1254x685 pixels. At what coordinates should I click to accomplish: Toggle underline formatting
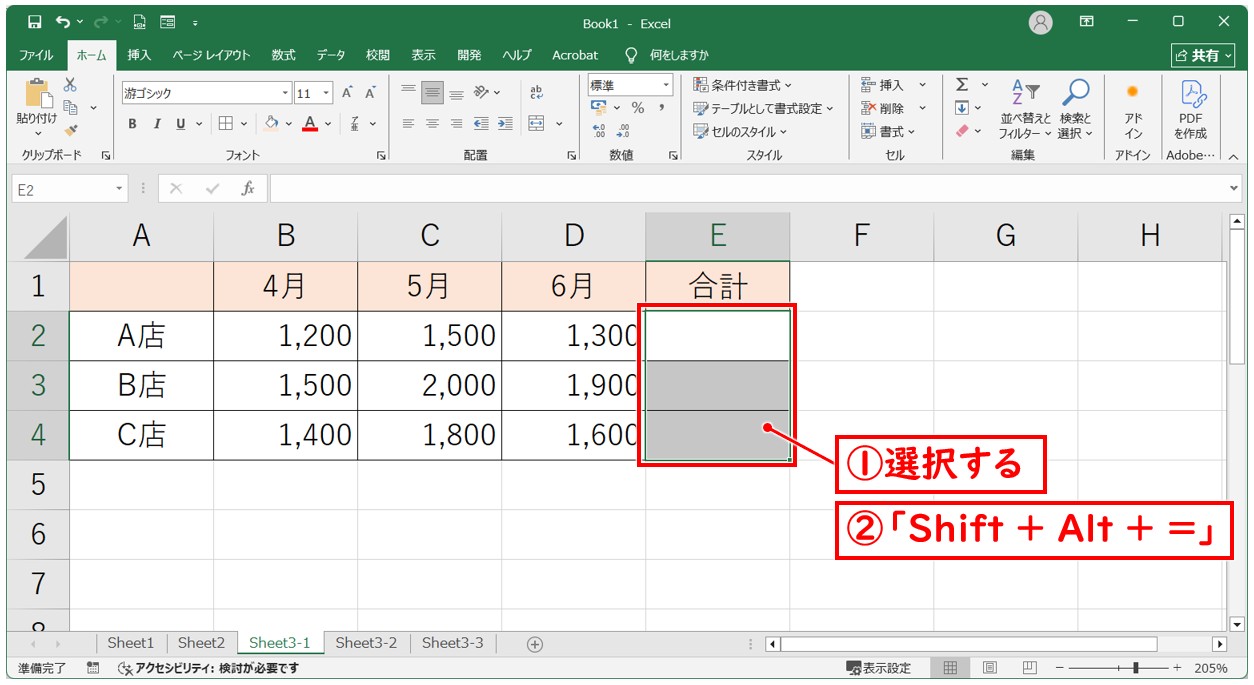pos(181,123)
